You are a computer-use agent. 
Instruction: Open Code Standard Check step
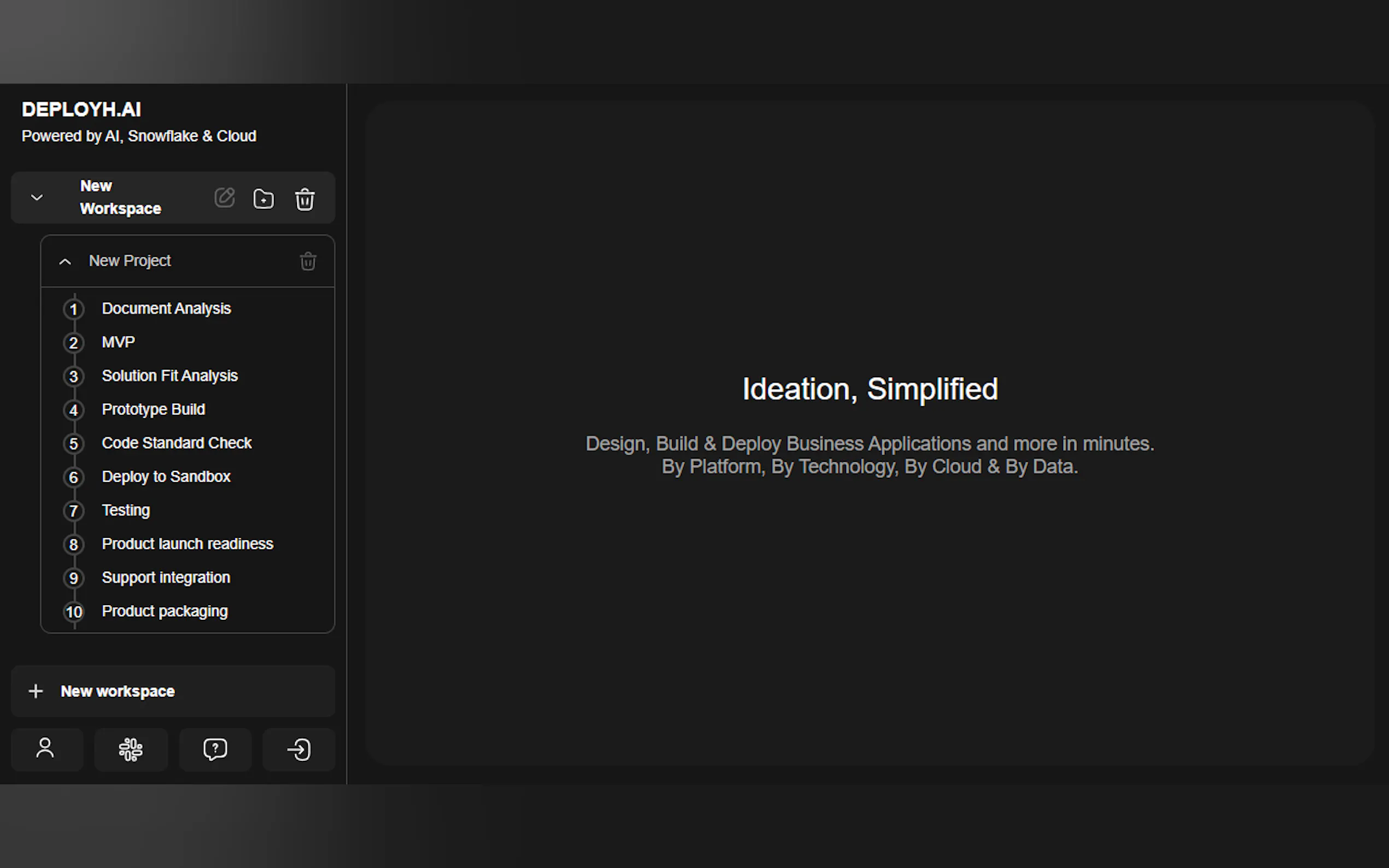point(176,443)
